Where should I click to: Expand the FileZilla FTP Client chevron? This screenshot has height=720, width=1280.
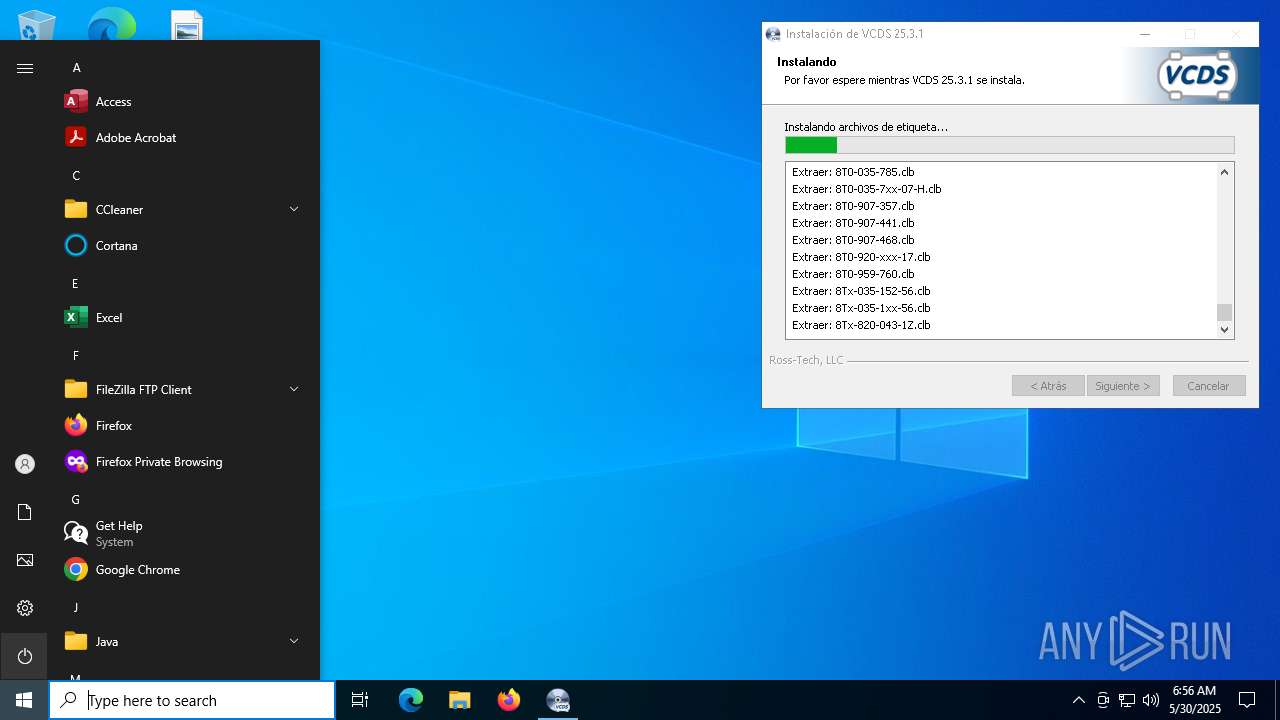point(294,389)
